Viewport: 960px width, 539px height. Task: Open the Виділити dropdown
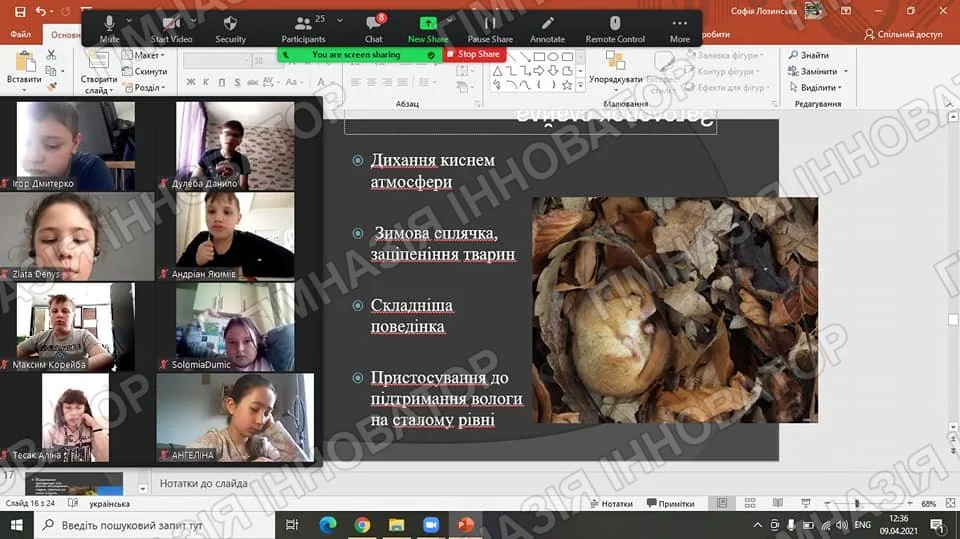click(x=815, y=88)
